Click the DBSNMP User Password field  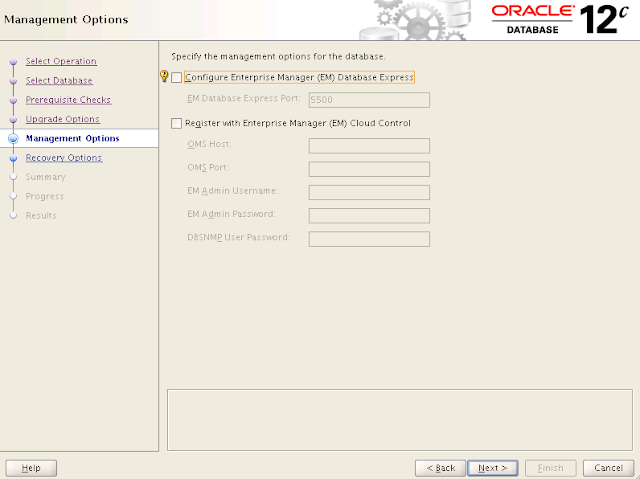pos(369,239)
